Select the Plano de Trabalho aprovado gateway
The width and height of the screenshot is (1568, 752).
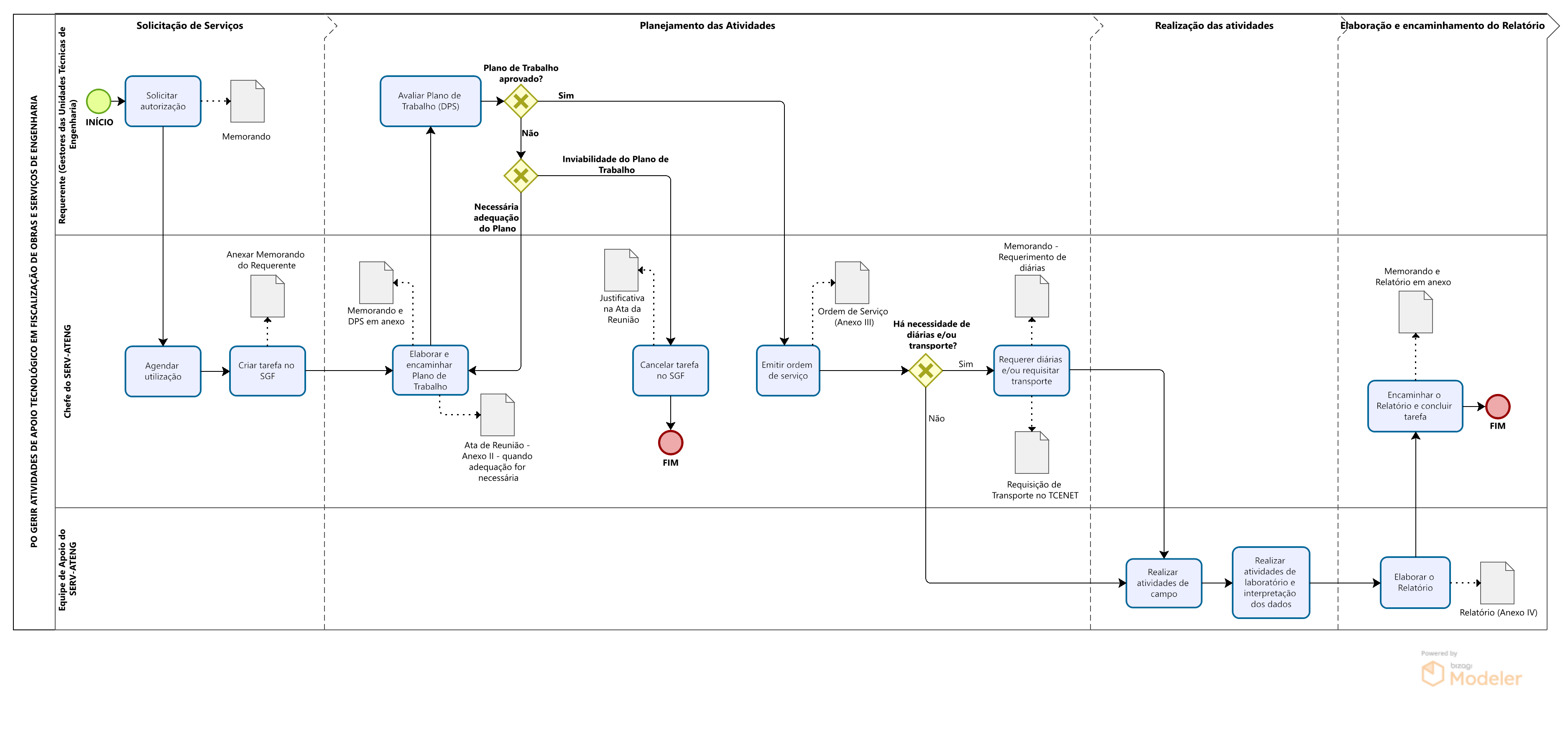point(521,101)
